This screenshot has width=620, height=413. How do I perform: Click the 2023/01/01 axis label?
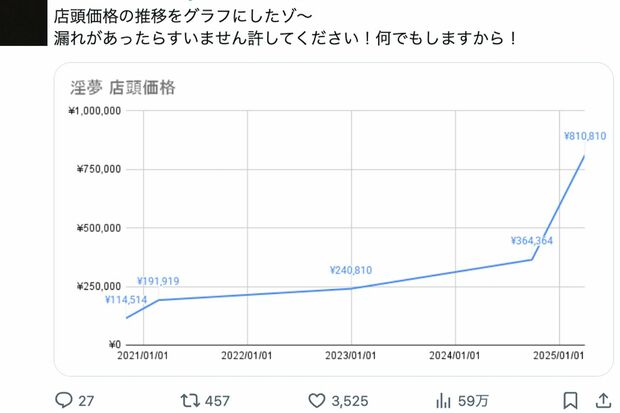pos(351,355)
